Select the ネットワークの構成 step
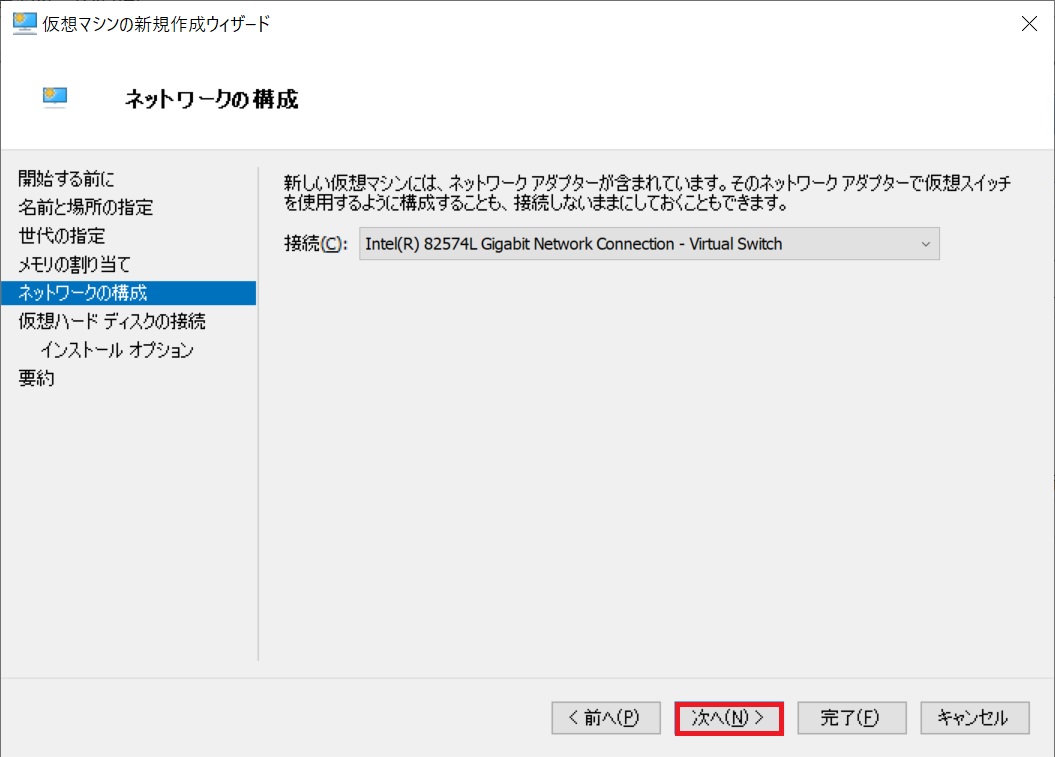The height and width of the screenshot is (757, 1055). (x=129, y=293)
